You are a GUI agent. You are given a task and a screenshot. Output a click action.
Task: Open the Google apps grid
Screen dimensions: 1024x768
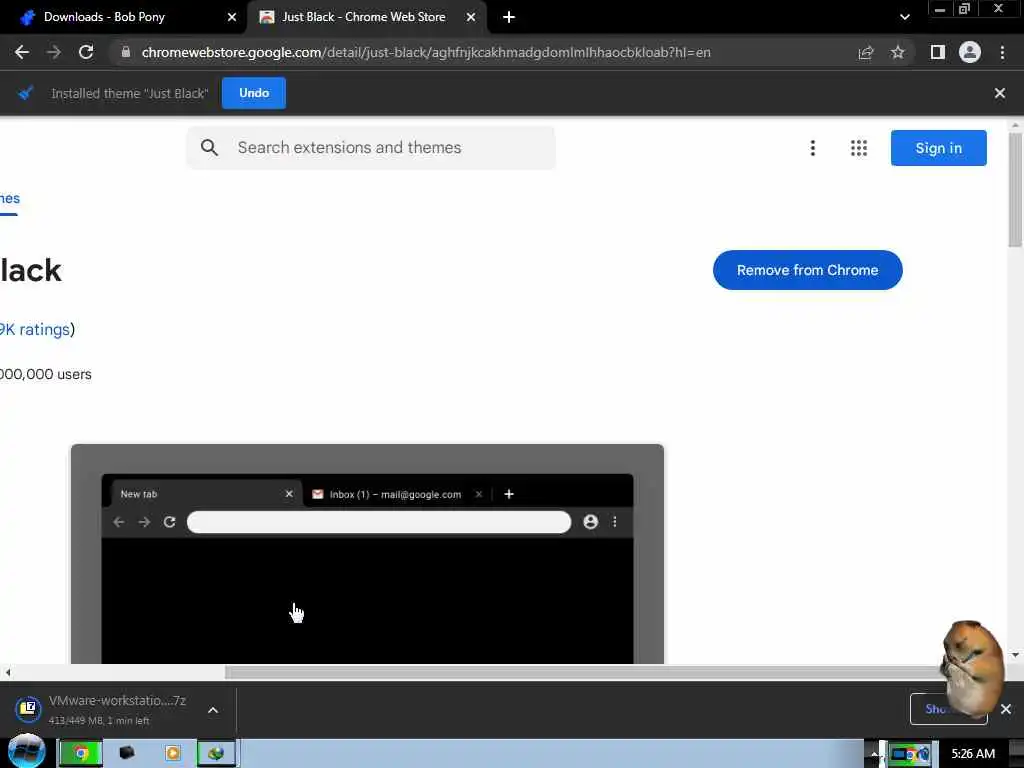point(859,148)
